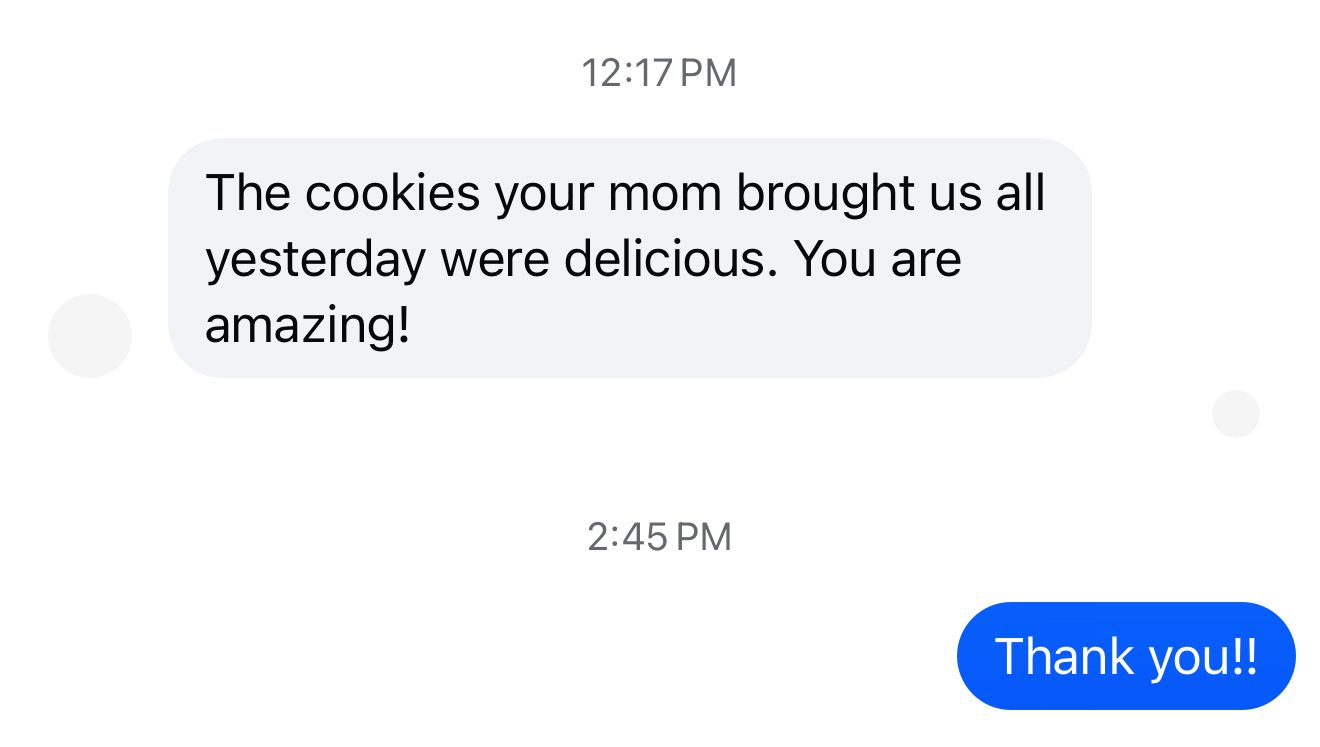Click the word "all" ending the first line

point(1020,193)
